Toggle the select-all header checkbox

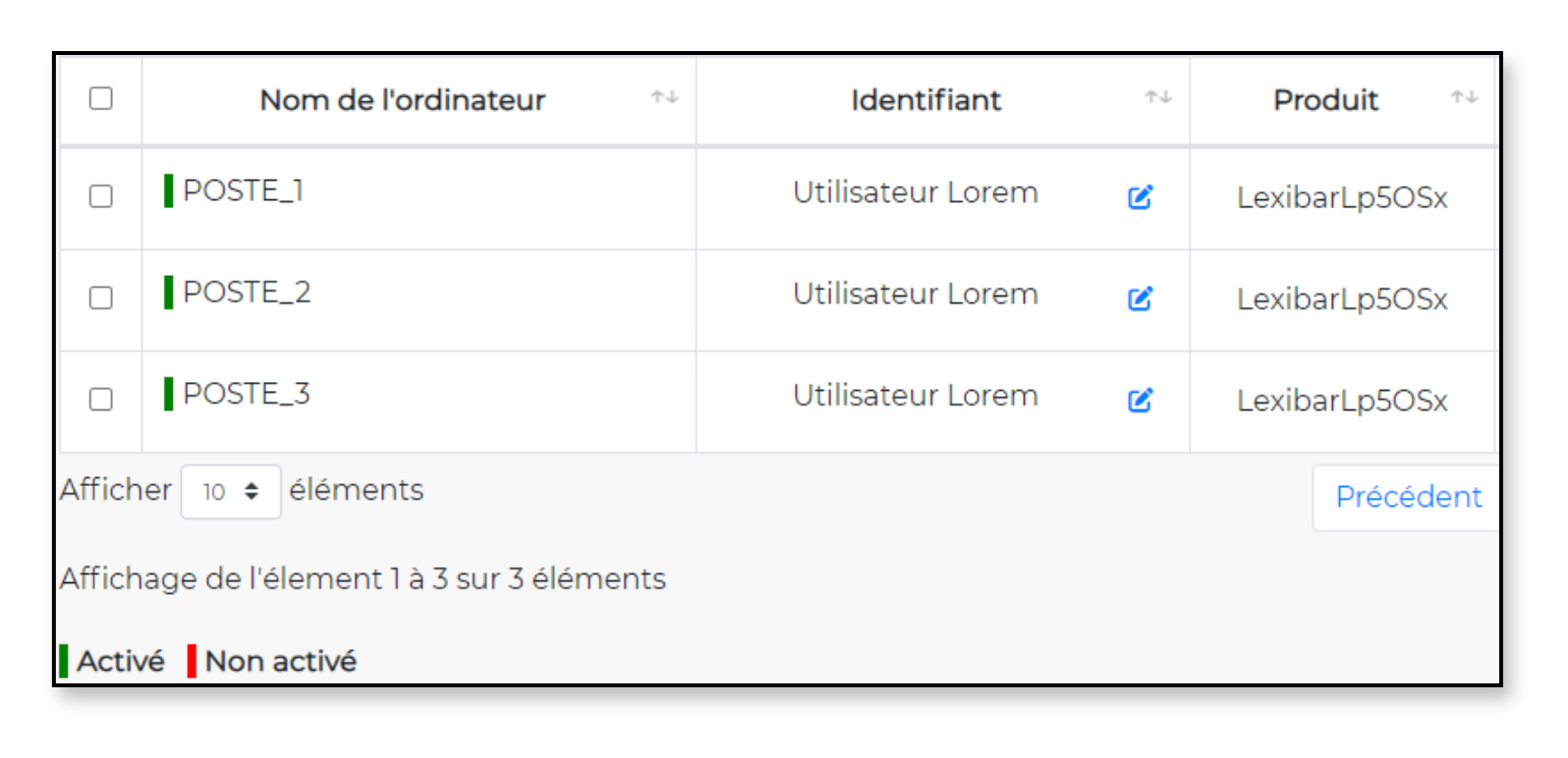tap(101, 98)
